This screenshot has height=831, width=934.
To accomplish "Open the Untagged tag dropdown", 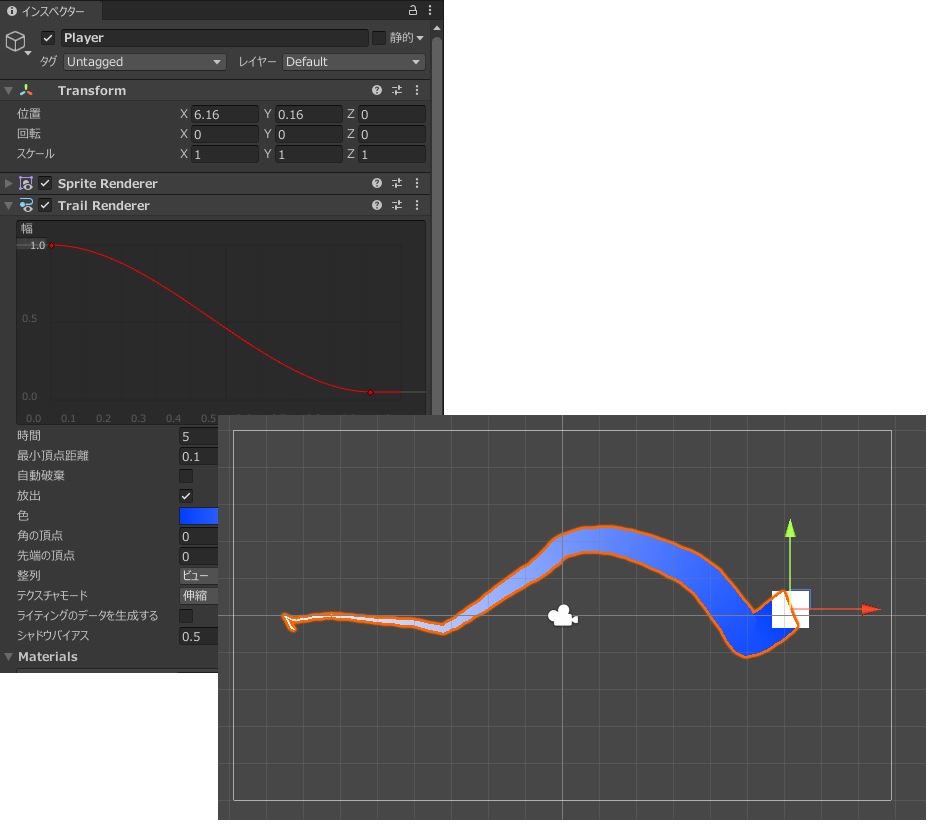I will coord(146,62).
